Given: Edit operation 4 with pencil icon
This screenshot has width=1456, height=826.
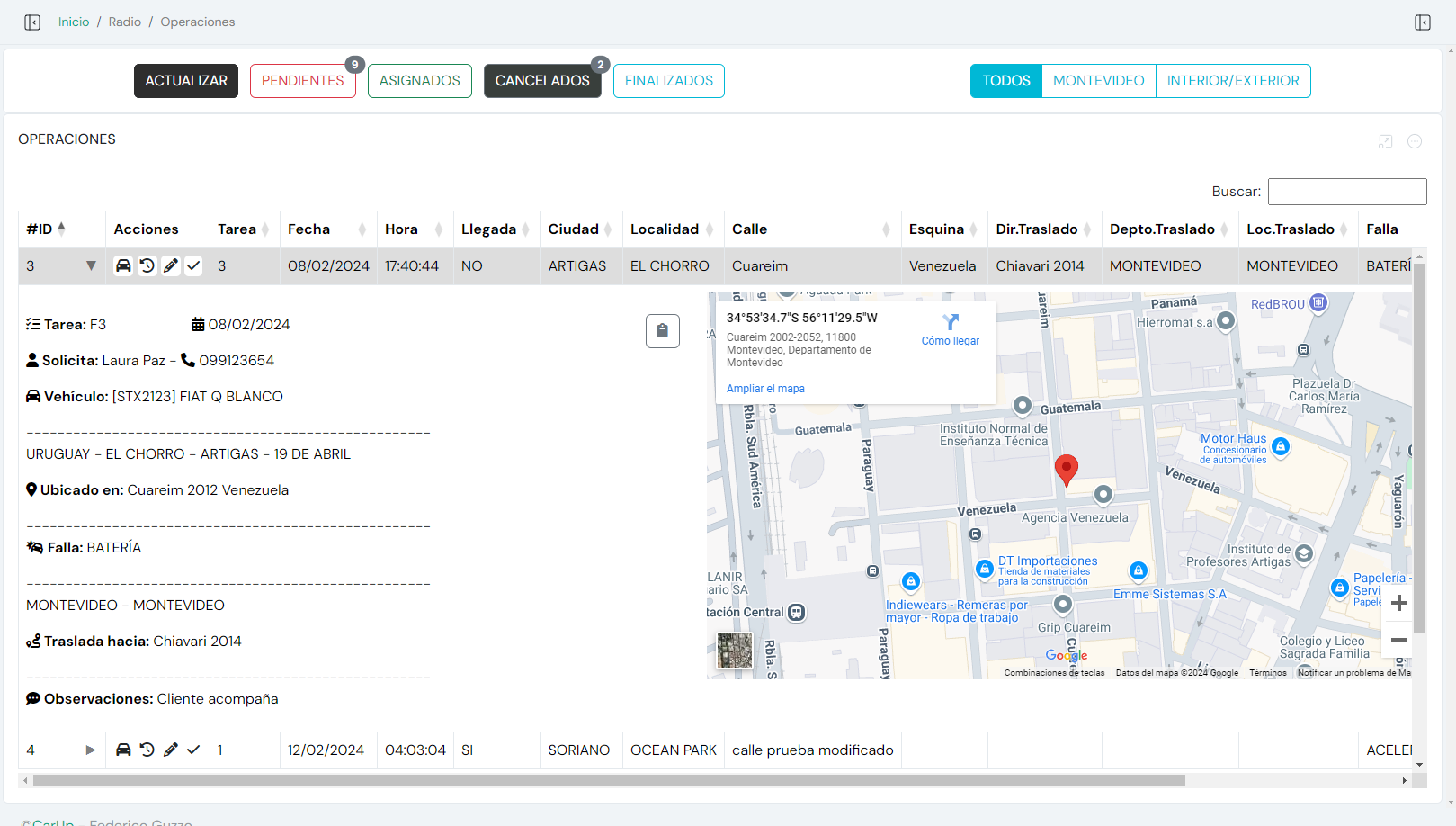Looking at the screenshot, I should 171,750.
